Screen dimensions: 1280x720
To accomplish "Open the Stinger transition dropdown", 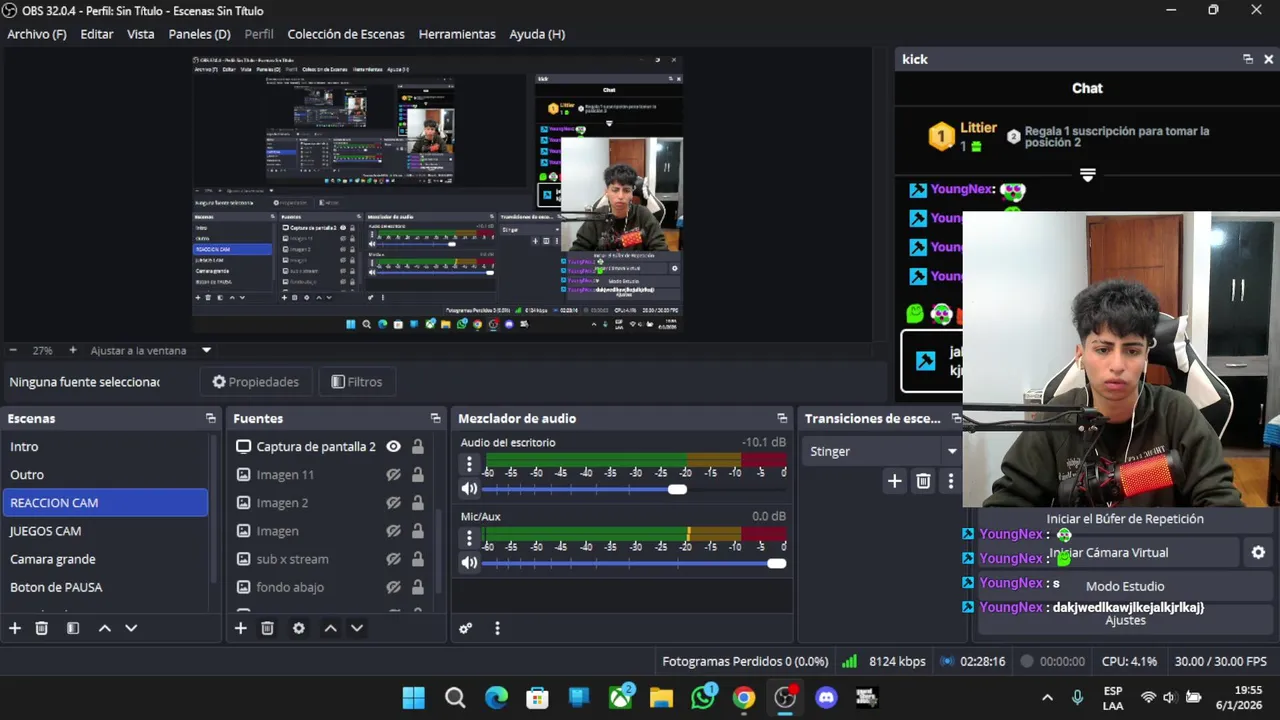I will [882, 451].
